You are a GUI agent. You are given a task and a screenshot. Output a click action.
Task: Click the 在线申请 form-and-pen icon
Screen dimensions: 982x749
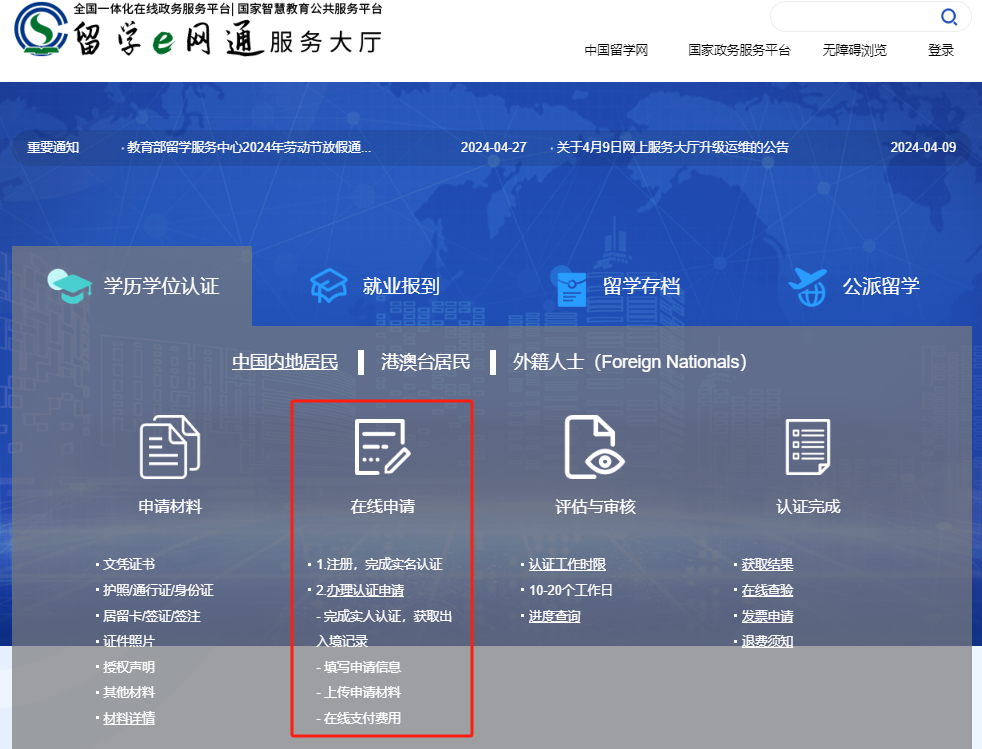[x=382, y=446]
